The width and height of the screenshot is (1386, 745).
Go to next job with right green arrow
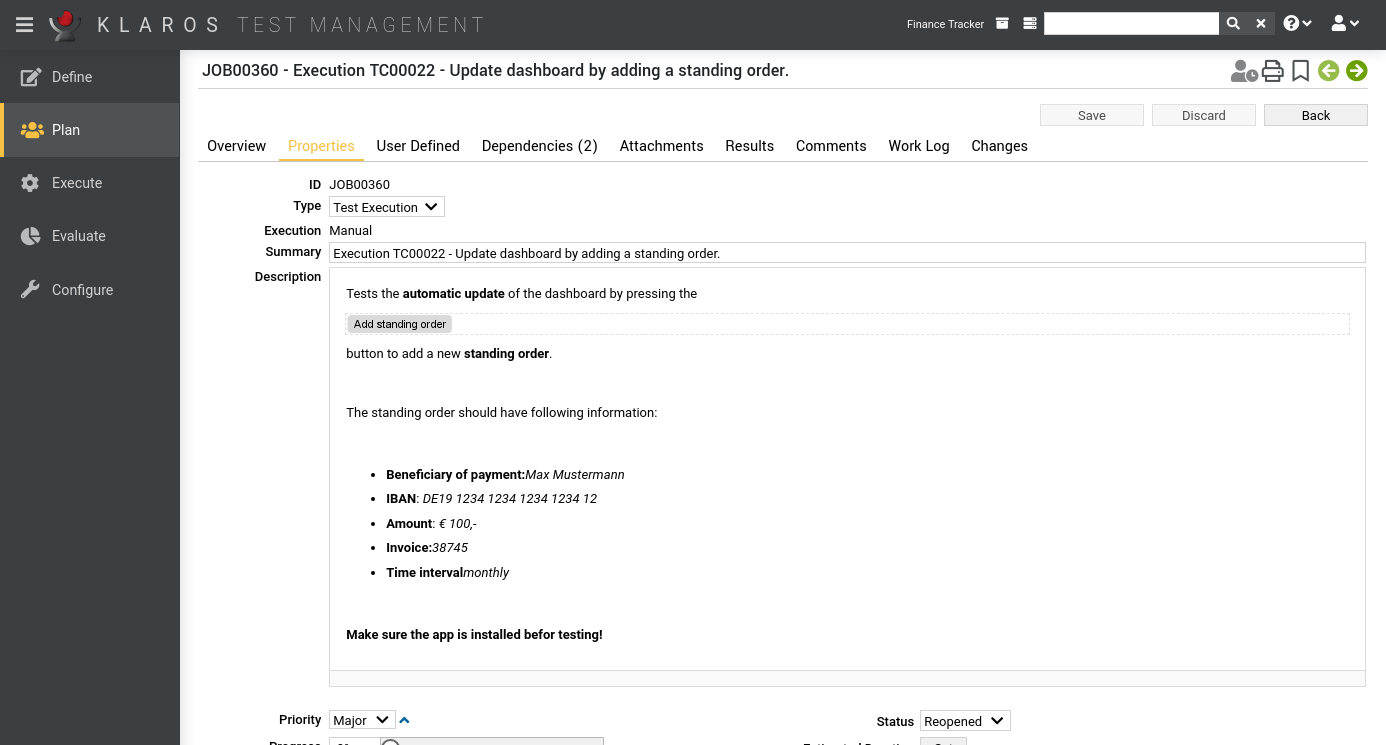click(1356, 71)
